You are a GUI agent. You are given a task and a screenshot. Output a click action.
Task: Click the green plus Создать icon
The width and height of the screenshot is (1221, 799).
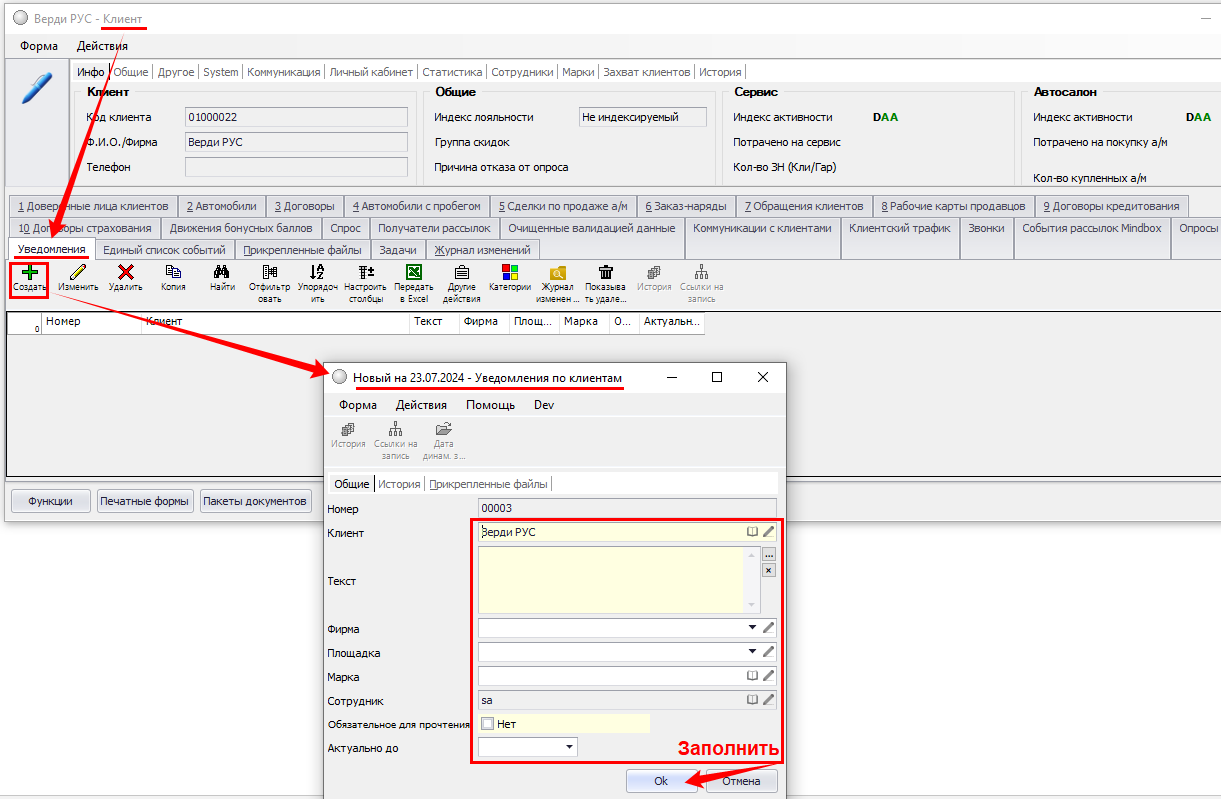[29, 272]
